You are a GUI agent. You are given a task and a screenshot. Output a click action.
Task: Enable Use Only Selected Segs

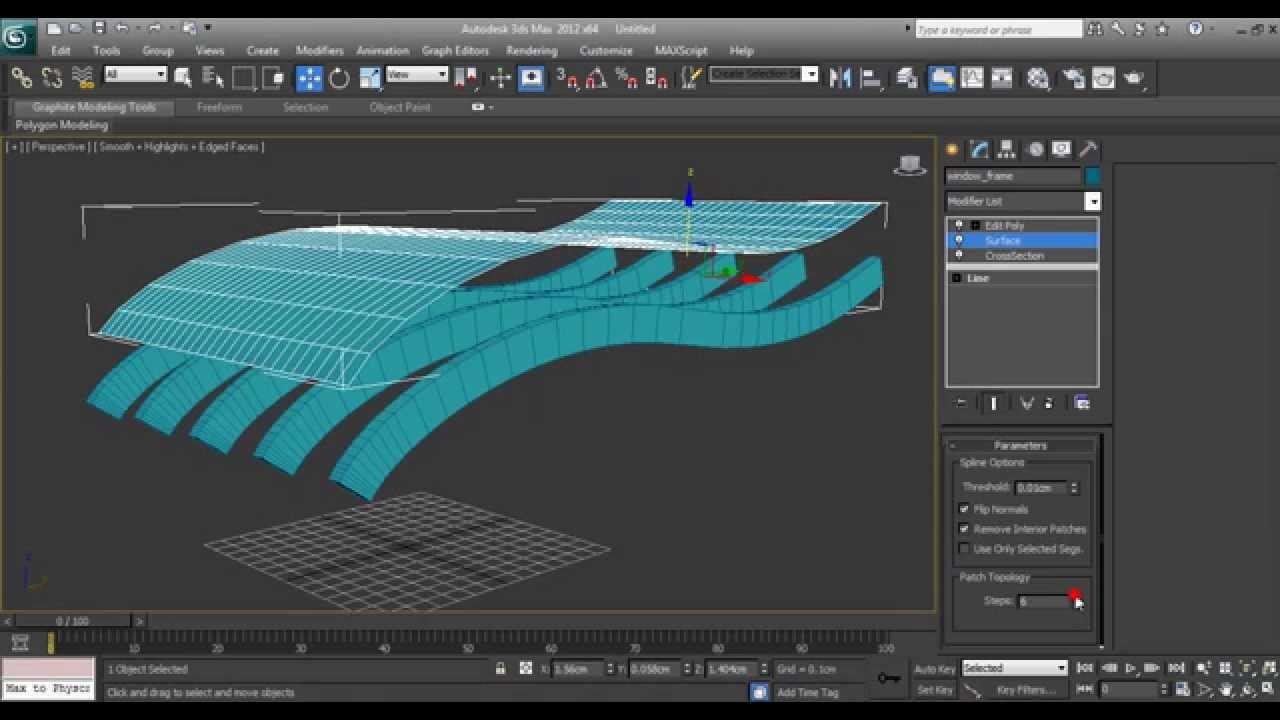tap(964, 549)
